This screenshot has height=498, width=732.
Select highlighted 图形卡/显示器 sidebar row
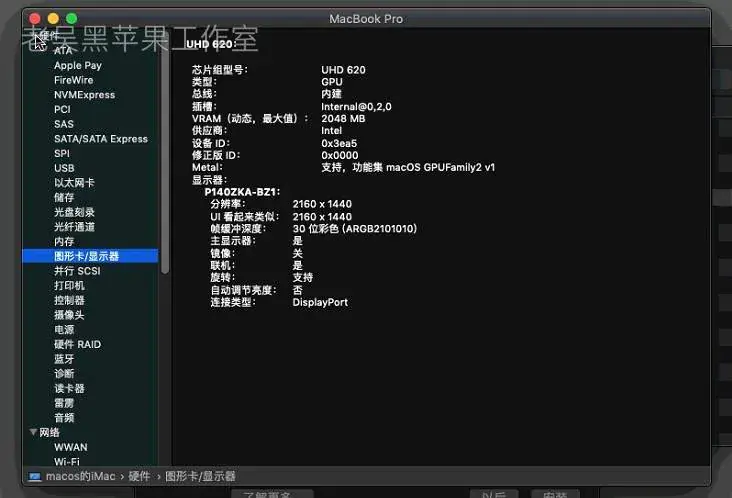(x=90, y=256)
